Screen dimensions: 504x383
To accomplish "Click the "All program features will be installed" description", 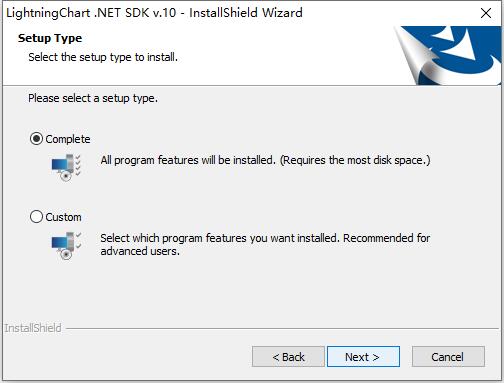I will coord(188,160).
